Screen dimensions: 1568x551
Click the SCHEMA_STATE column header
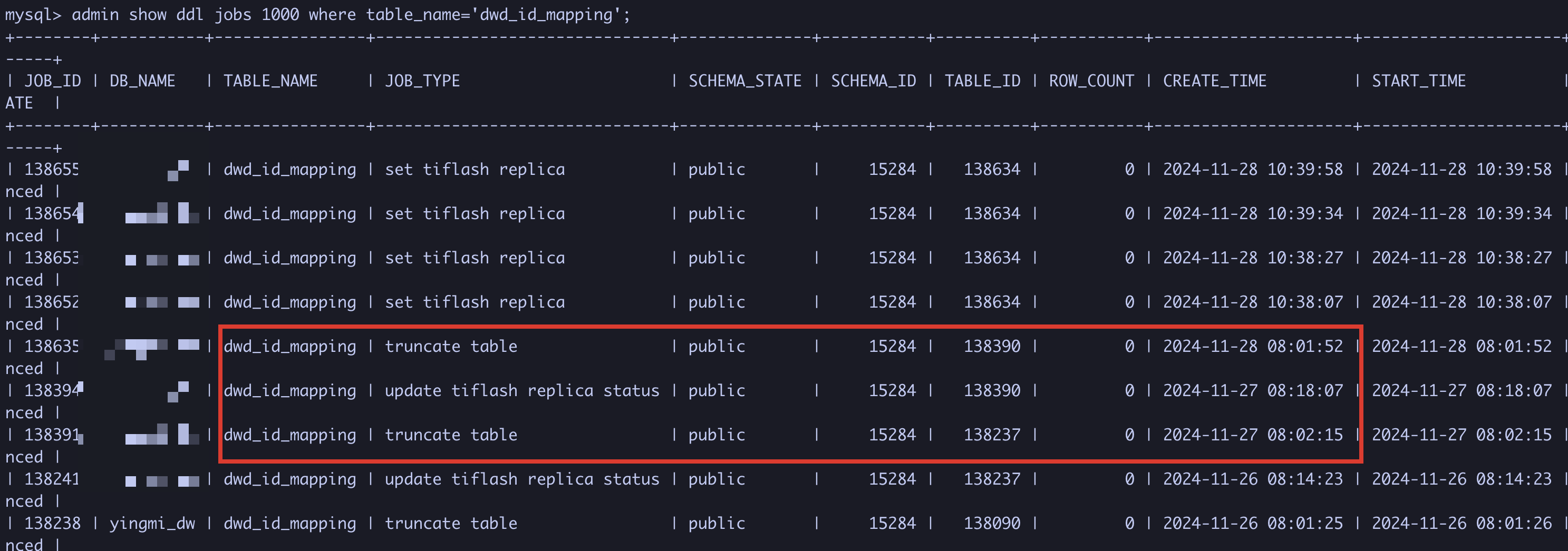point(745,81)
